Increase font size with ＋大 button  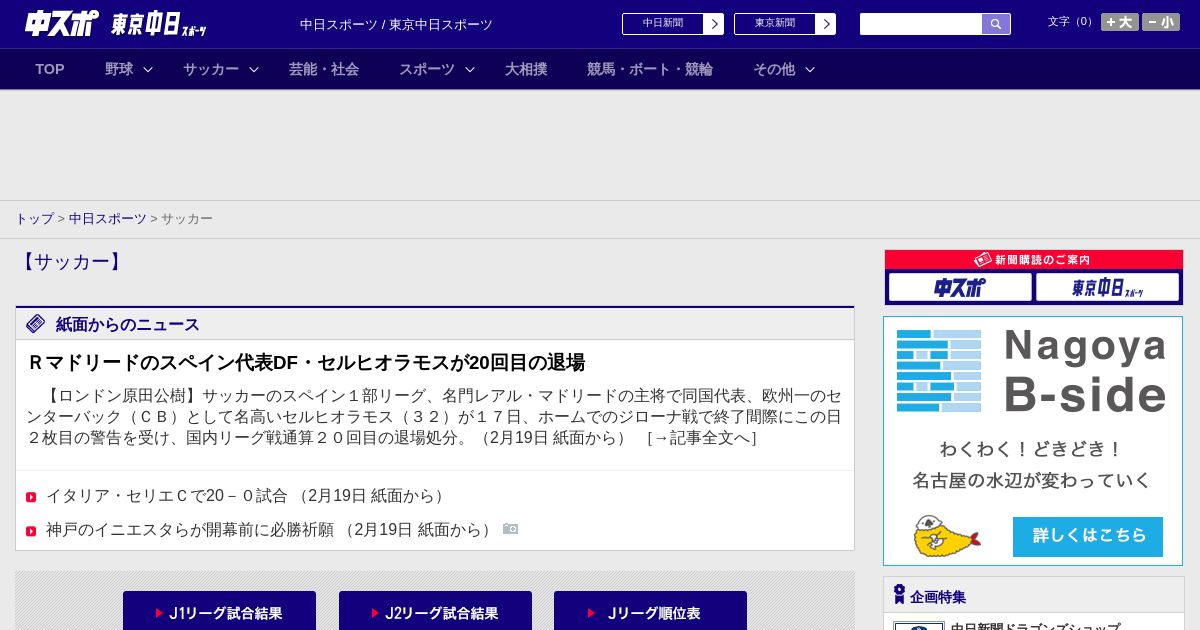click(x=1120, y=22)
